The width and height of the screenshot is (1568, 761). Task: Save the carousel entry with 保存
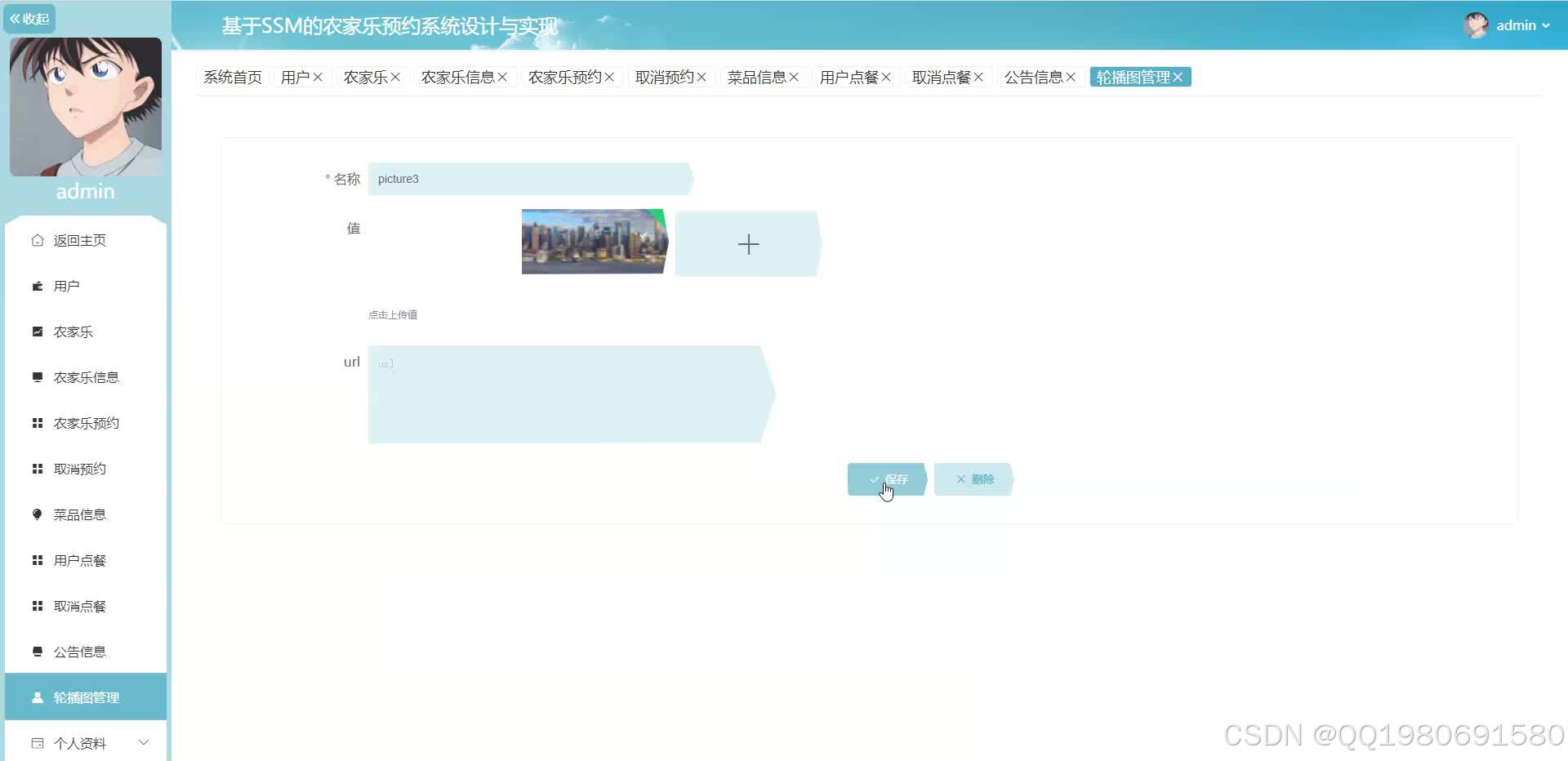coord(888,479)
